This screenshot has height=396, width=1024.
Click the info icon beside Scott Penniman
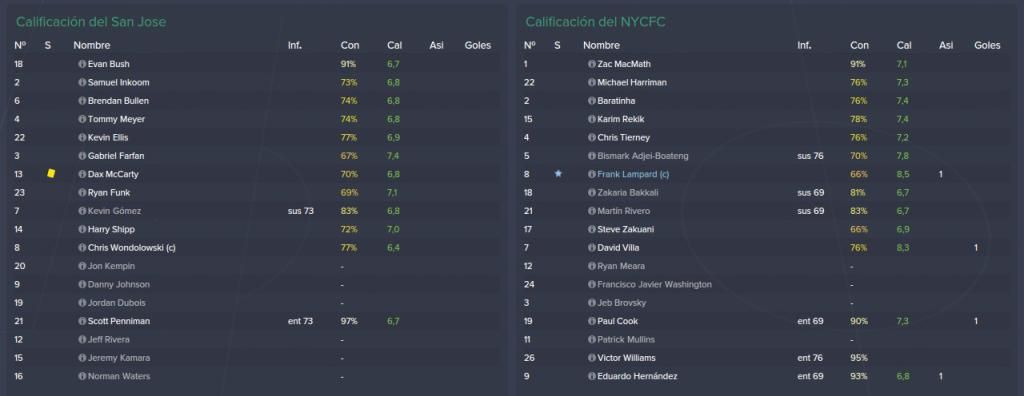click(x=82, y=321)
